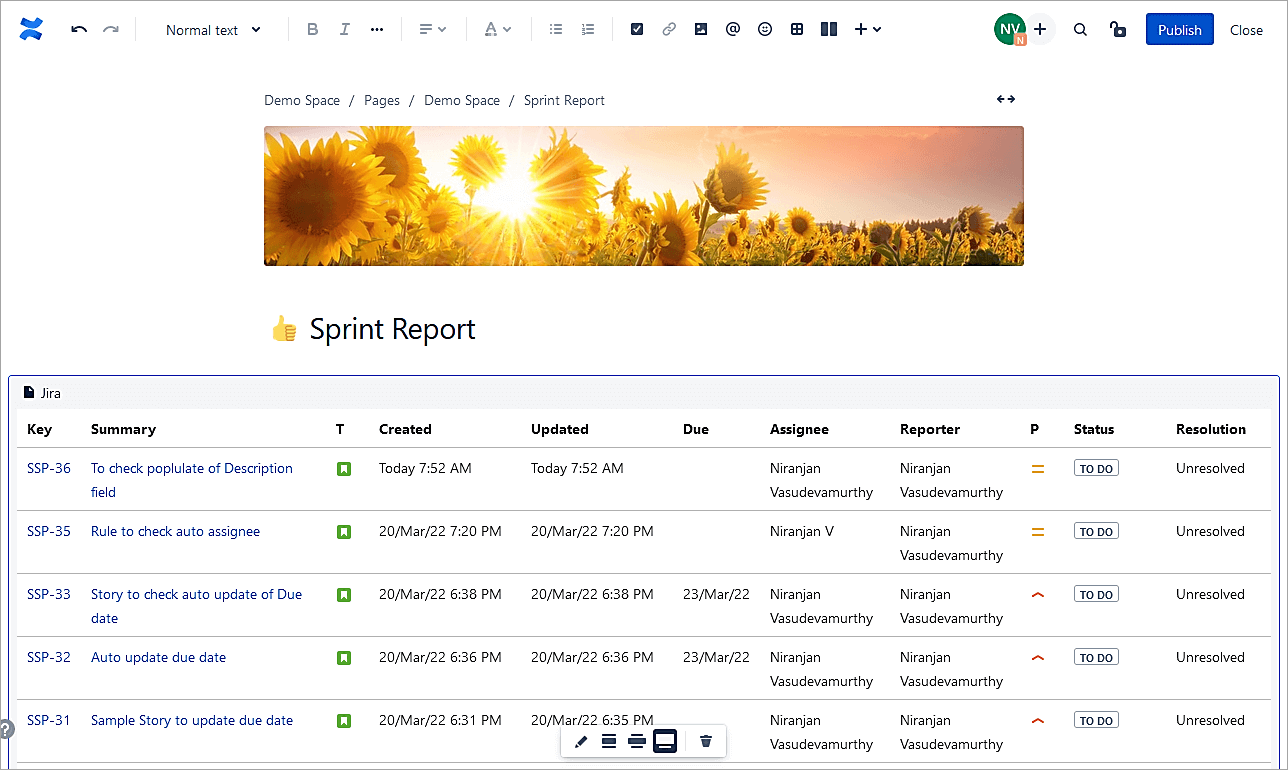Screen dimensions: 1288x770
Task: Undo the last edit
Action: point(79,30)
